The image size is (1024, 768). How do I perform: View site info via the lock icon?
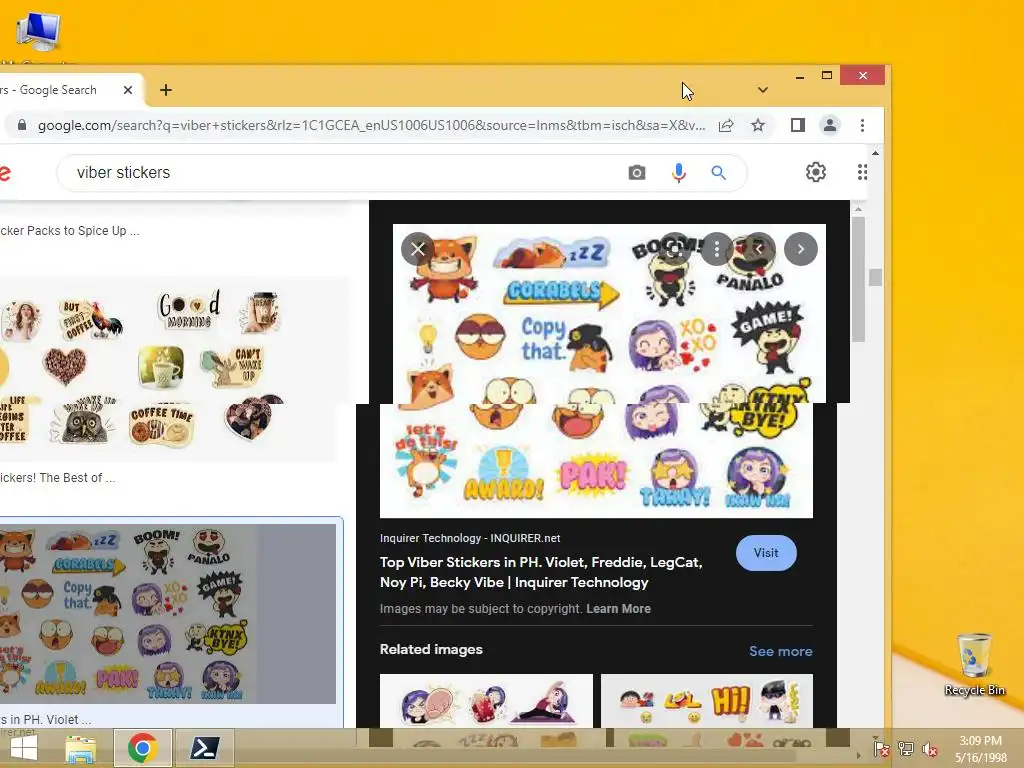[22, 125]
